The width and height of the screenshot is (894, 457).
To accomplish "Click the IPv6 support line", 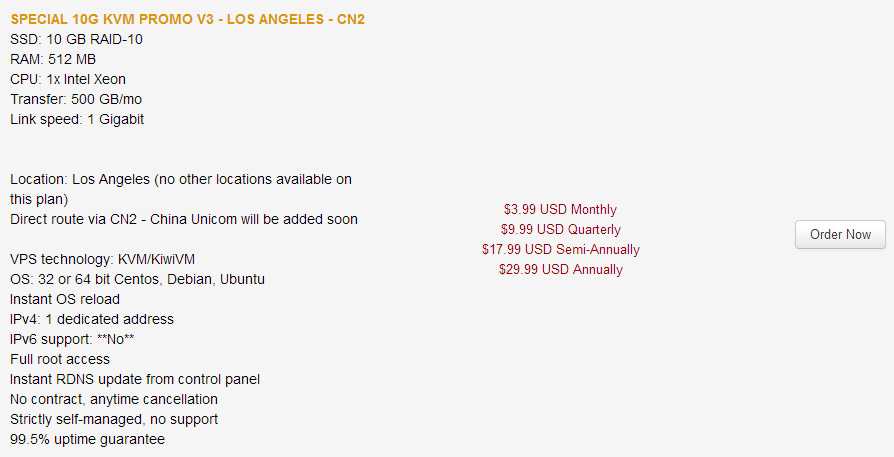I will [72, 339].
